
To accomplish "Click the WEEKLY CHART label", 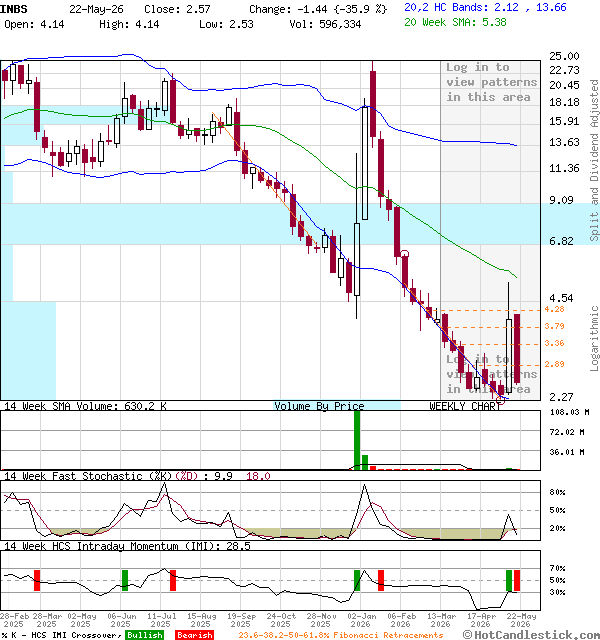I will [465, 406].
